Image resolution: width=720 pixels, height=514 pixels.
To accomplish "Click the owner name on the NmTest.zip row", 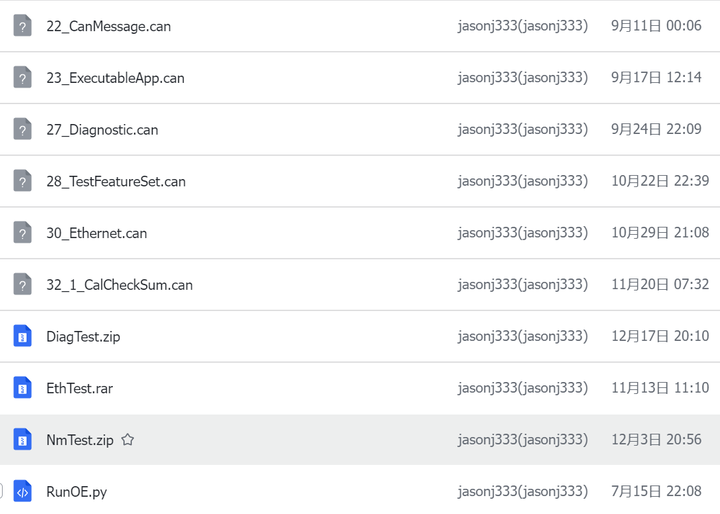I will point(522,440).
